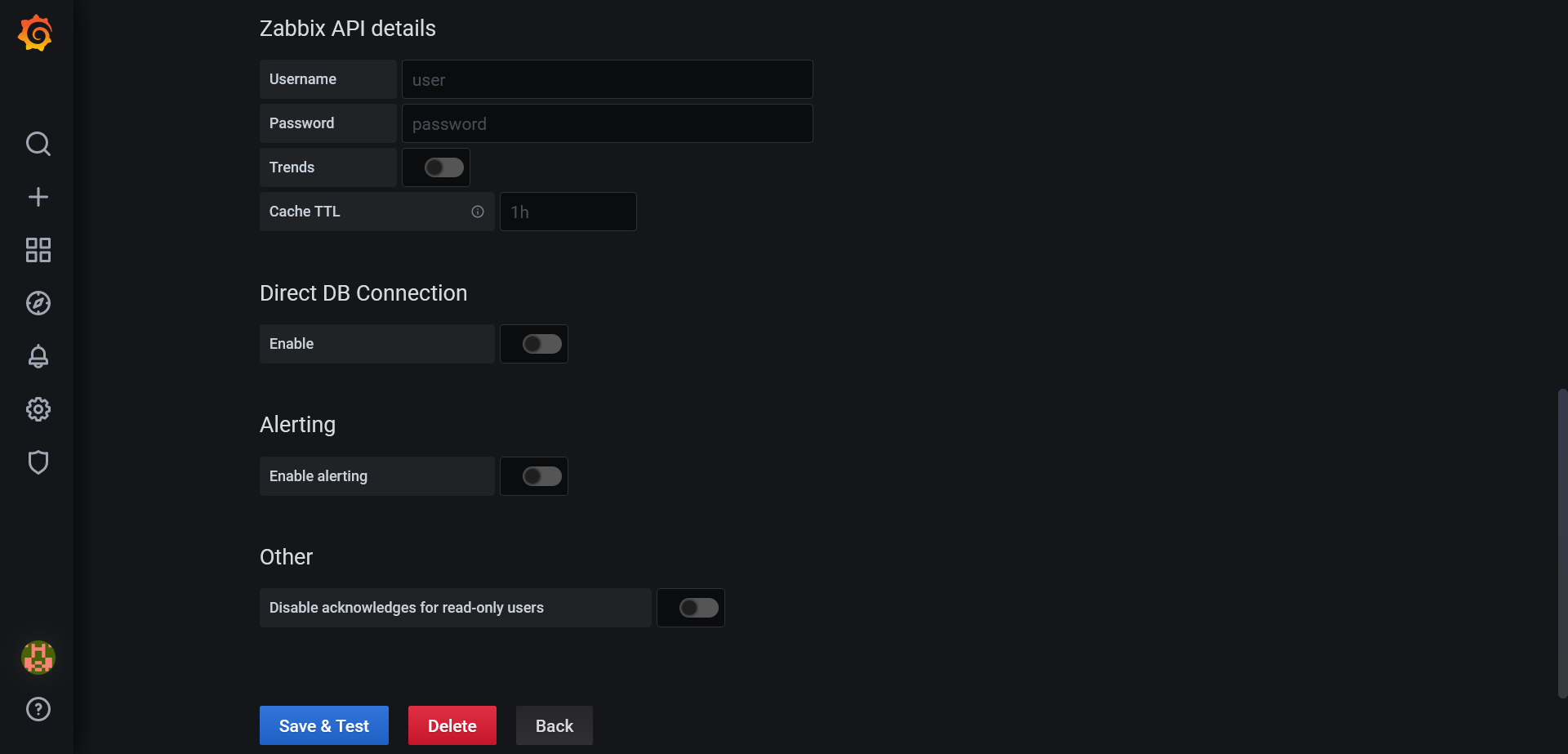Screen dimensions: 1568x754
Task: Click the Delete button
Action: pyautogui.click(x=452, y=725)
